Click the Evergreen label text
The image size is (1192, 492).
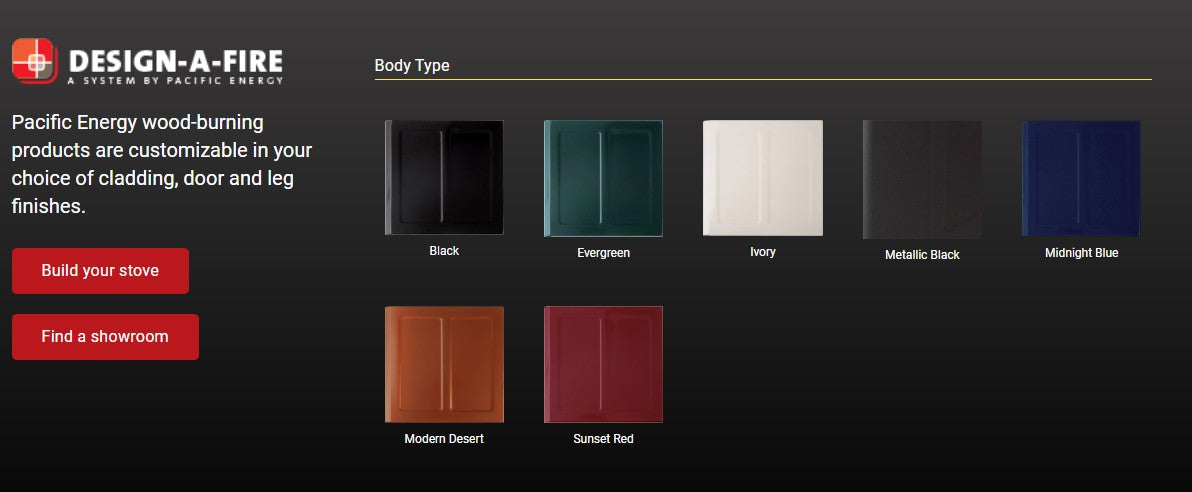point(604,253)
